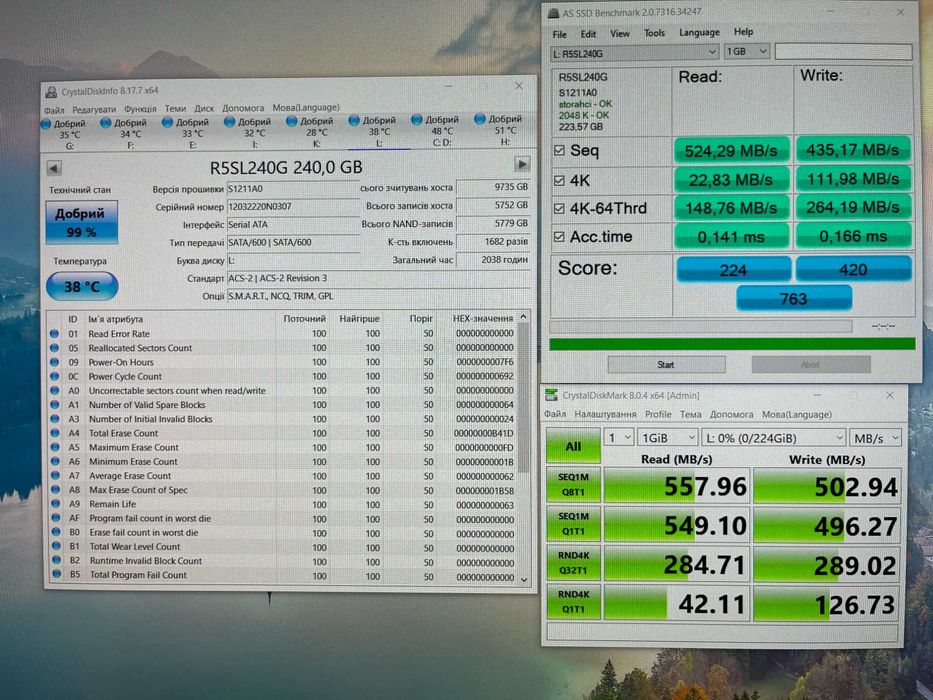Click status dot for Total Erase Count
Image resolution: width=933 pixels, height=700 pixels.
[x=55, y=433]
